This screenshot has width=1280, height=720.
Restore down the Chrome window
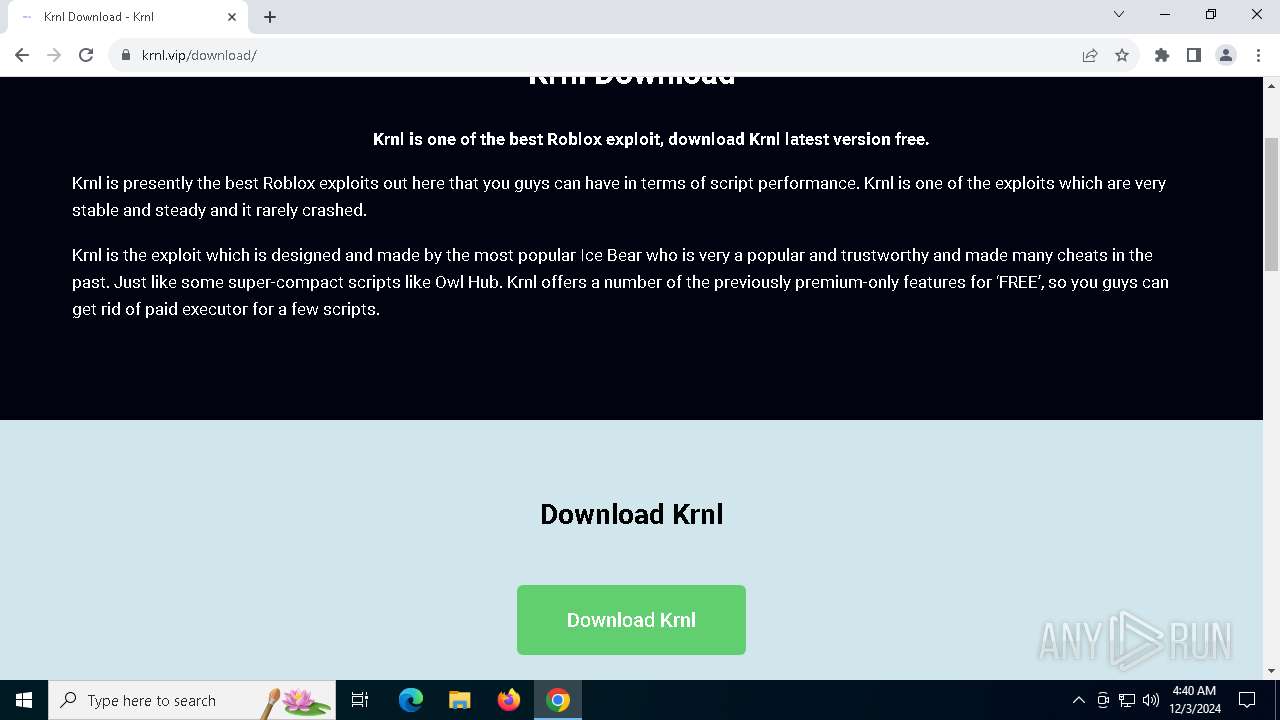point(1211,14)
